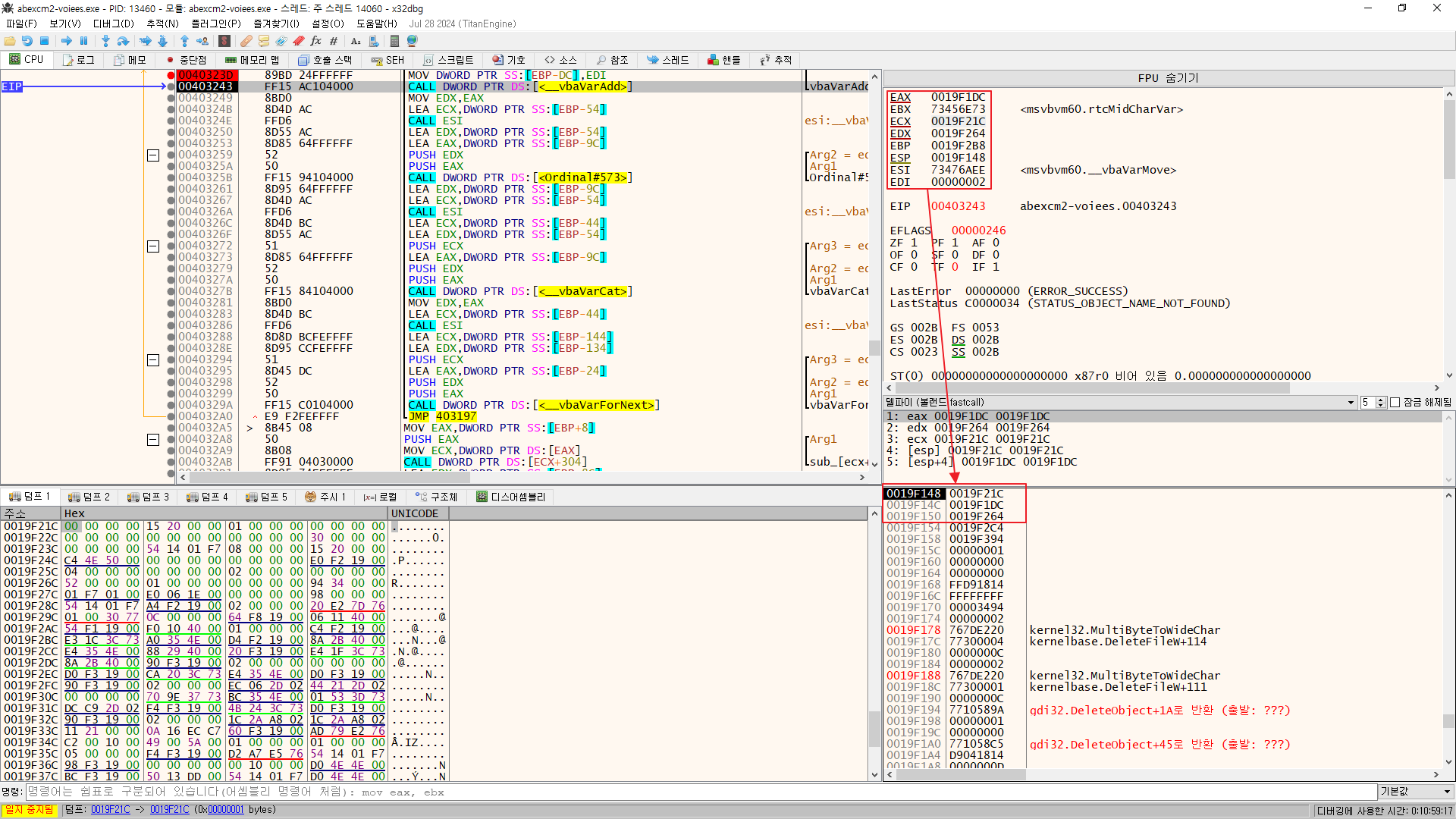Click the Pause execution icon
1456x819 pixels.
84,41
